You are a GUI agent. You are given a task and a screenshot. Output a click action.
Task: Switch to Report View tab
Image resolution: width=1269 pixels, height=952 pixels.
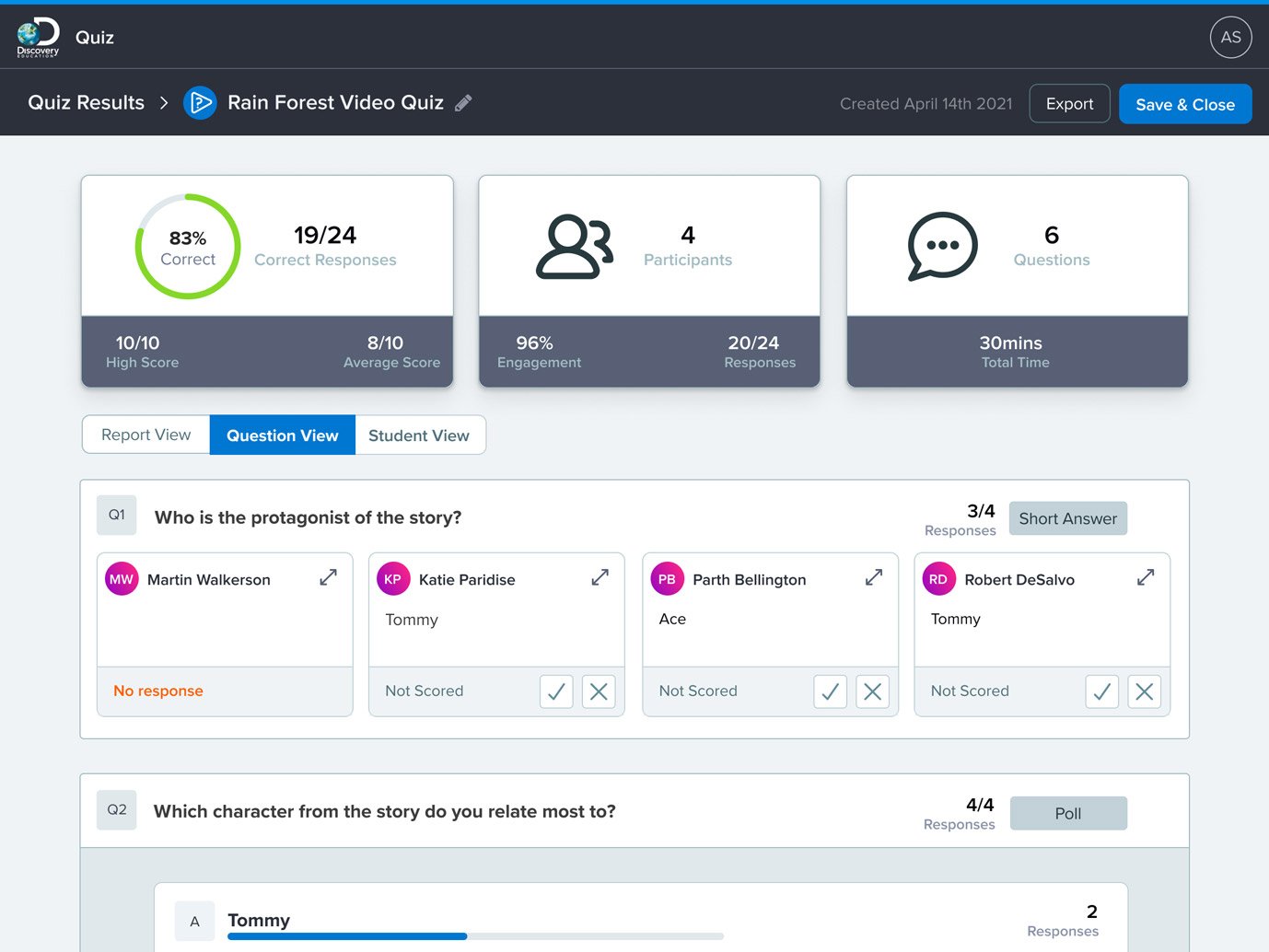pyautogui.click(x=146, y=435)
